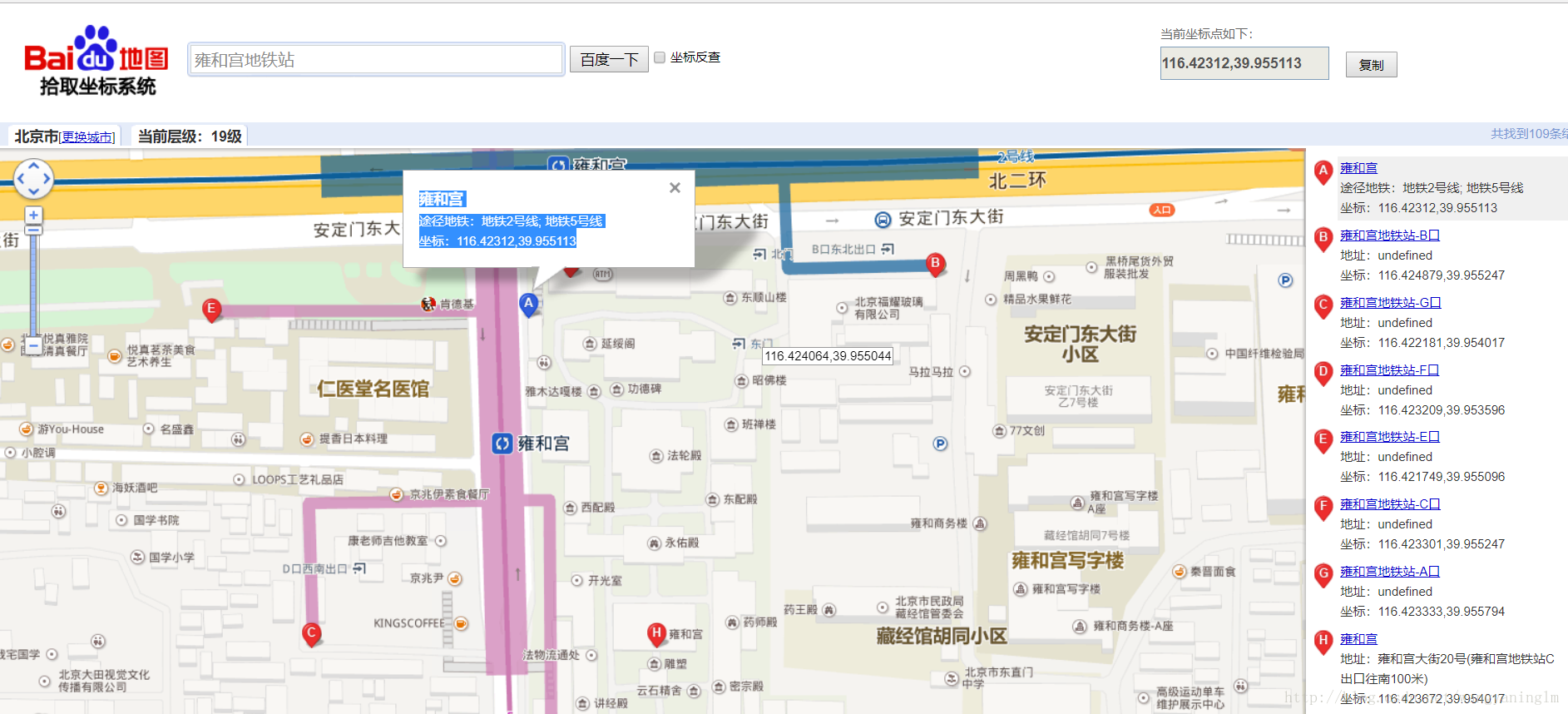Click the red H marker in results list
Image resolution: width=1568 pixels, height=714 pixels.
pyautogui.click(x=1323, y=642)
